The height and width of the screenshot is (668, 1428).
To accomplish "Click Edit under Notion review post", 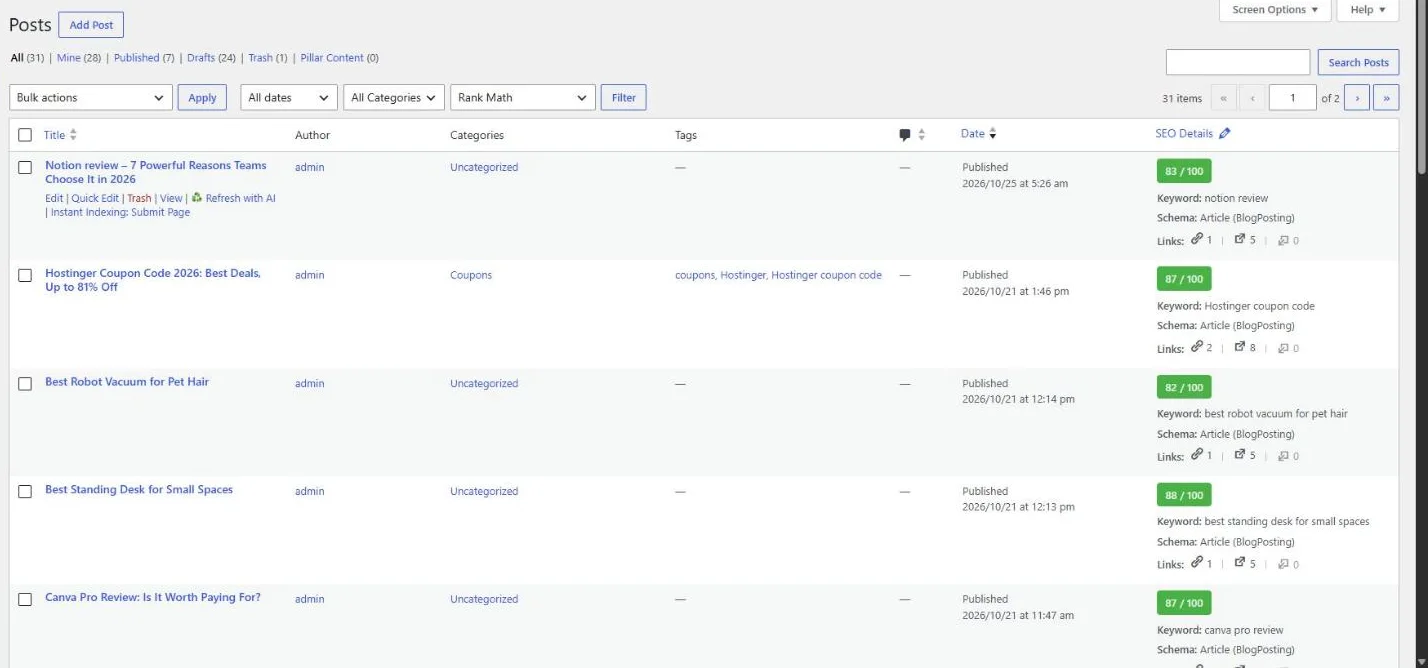I will point(54,198).
